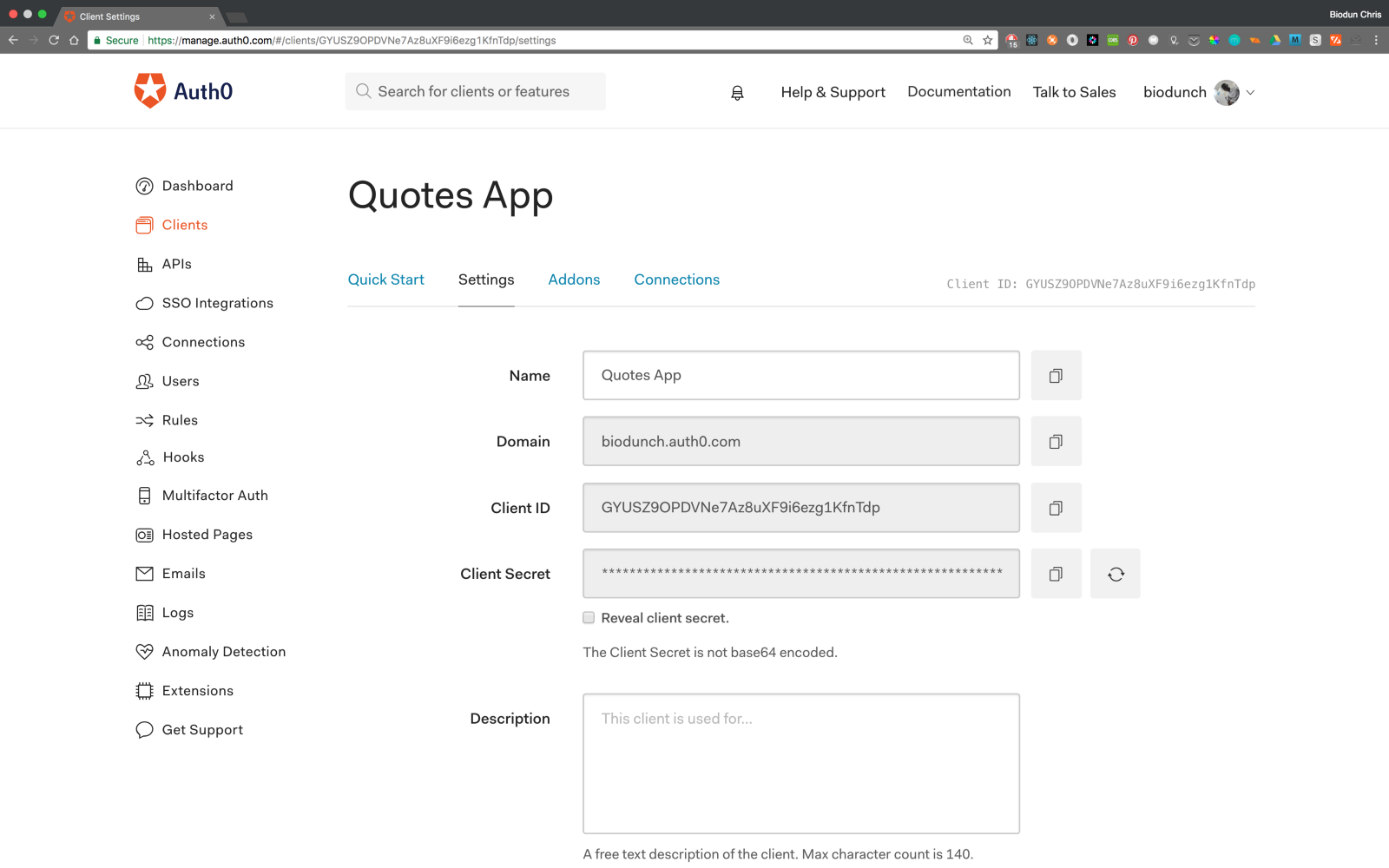Viewport: 1389px width, 868px height.
Task: Copy the Client Secret value
Action: click(1056, 574)
